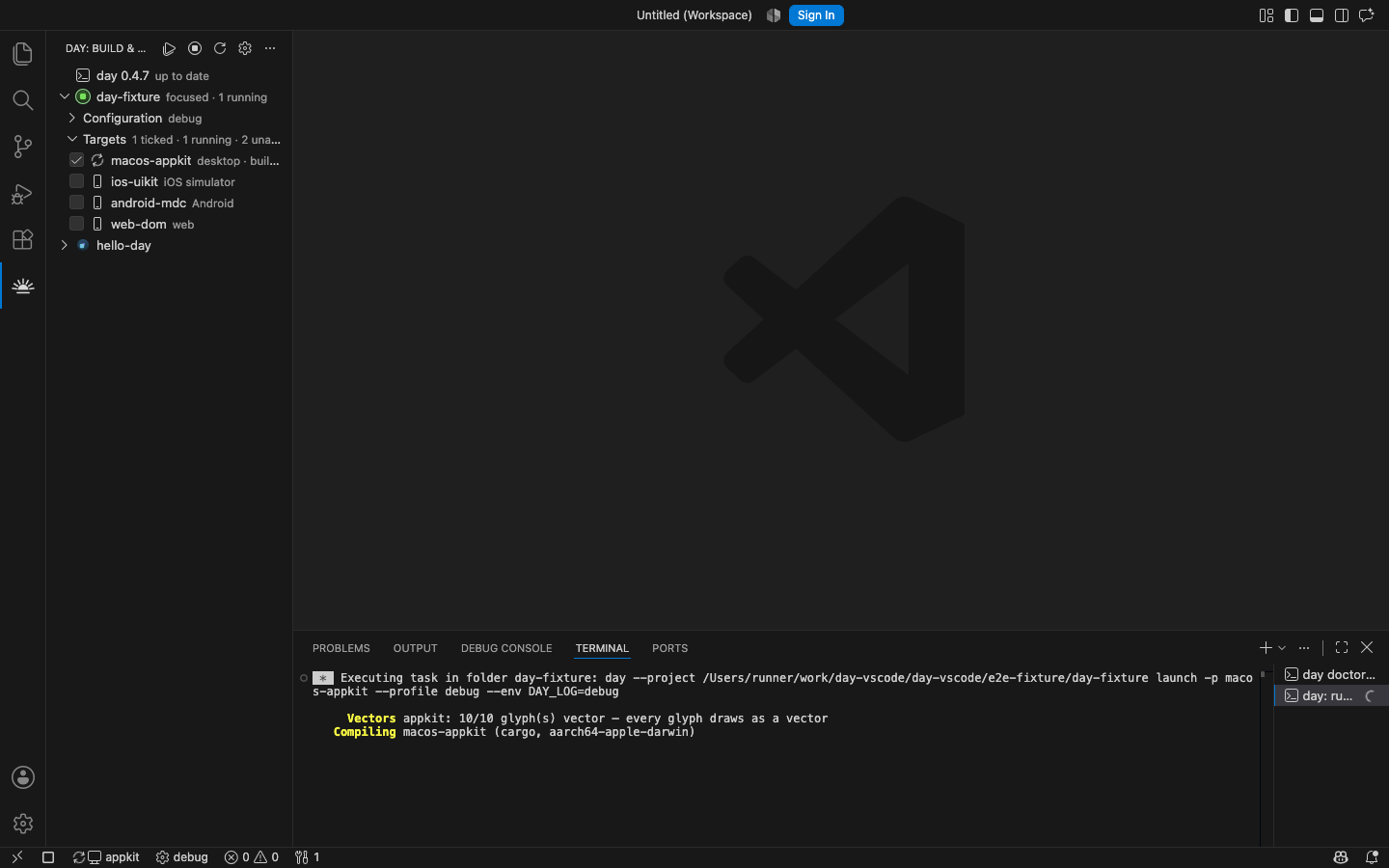Open the Explorer view in activity bar
This screenshot has height=868, width=1389.
23,54
